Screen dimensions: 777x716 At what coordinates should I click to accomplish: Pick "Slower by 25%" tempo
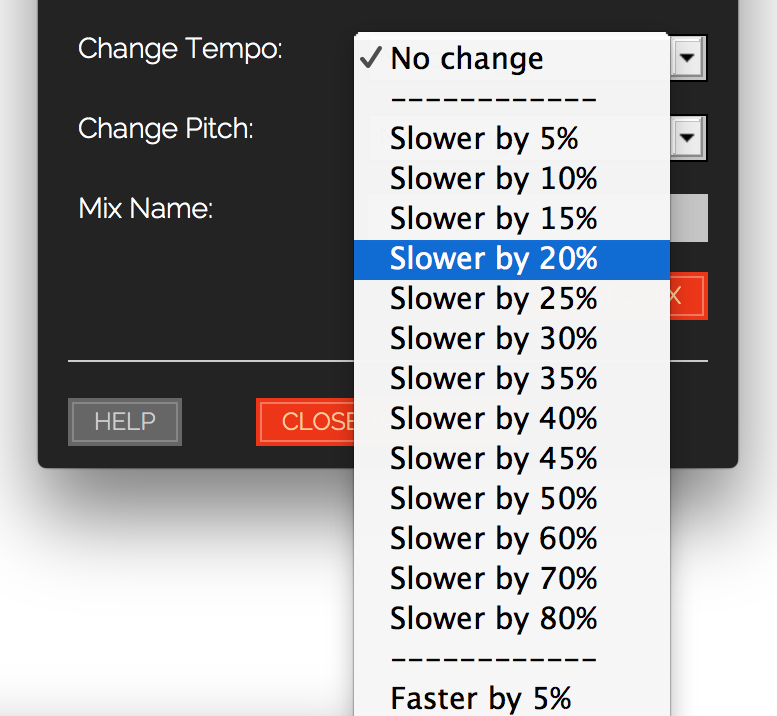[x=493, y=298]
